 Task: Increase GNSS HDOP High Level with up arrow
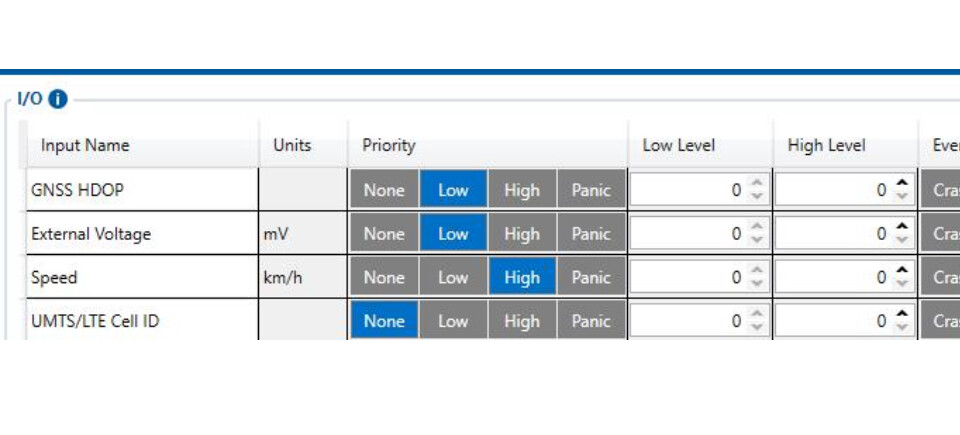[901, 183]
